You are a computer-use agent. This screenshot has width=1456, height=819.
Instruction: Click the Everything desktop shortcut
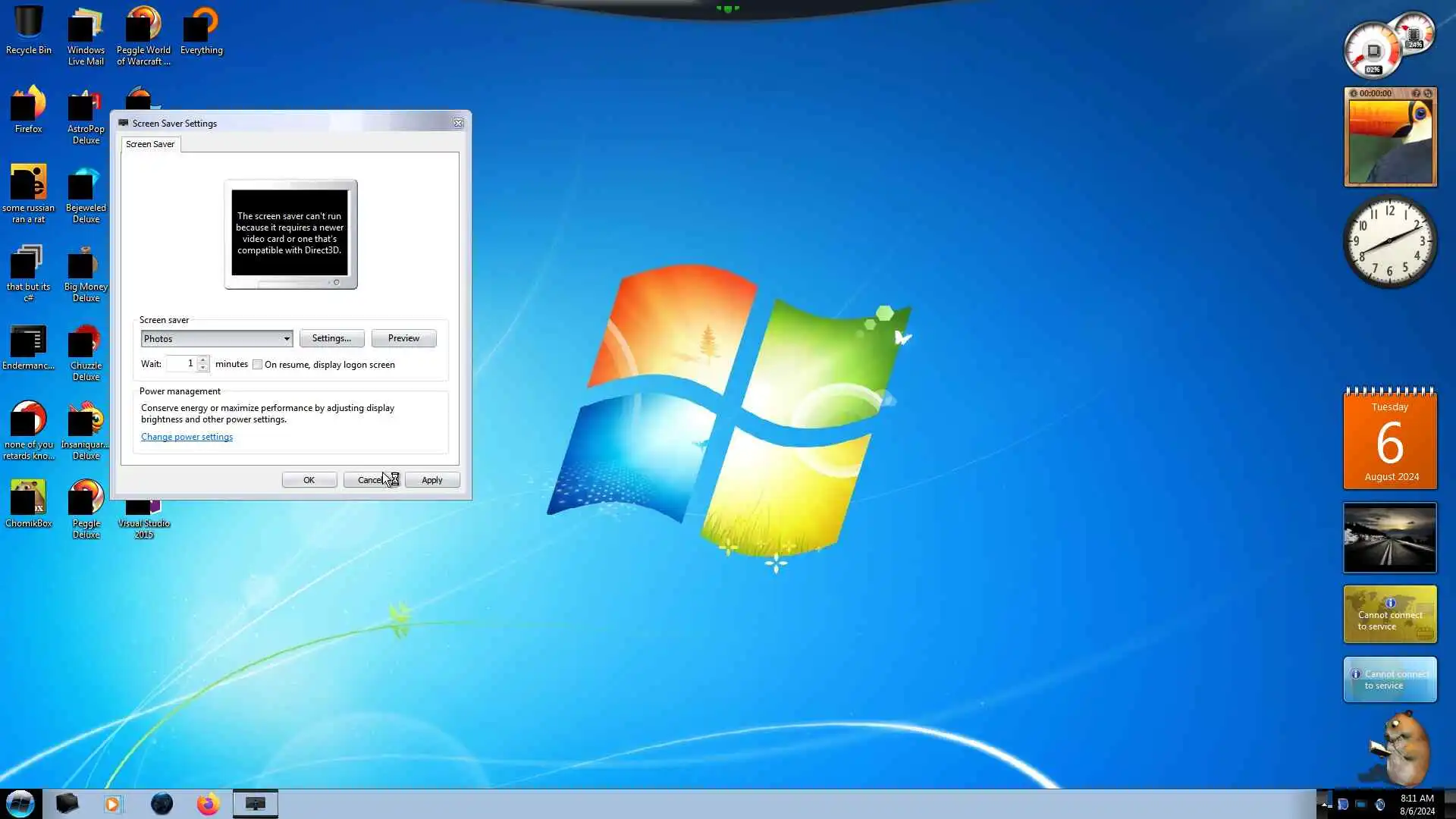201,30
